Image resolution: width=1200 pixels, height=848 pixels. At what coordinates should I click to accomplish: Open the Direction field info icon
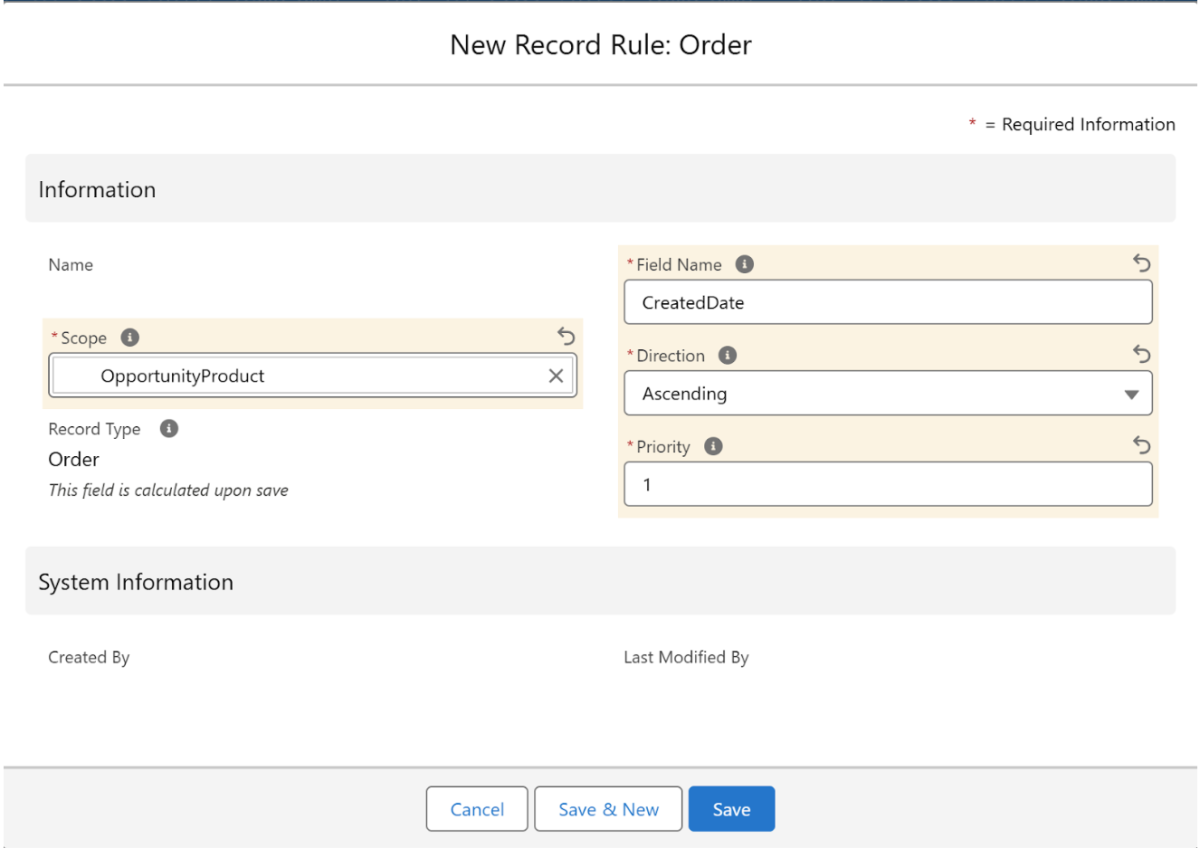[728, 356]
